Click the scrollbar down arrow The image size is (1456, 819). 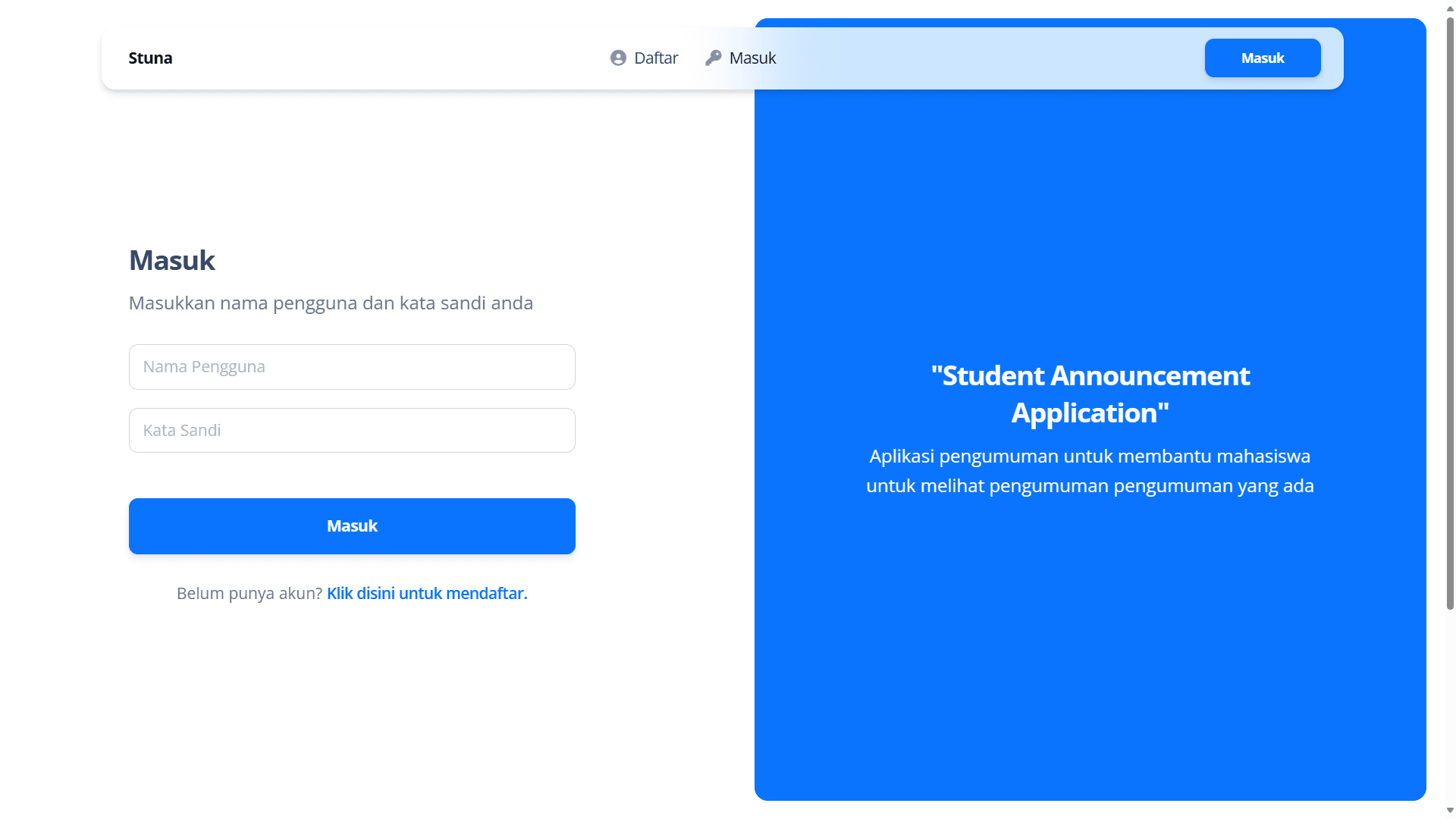pyautogui.click(x=1450, y=811)
